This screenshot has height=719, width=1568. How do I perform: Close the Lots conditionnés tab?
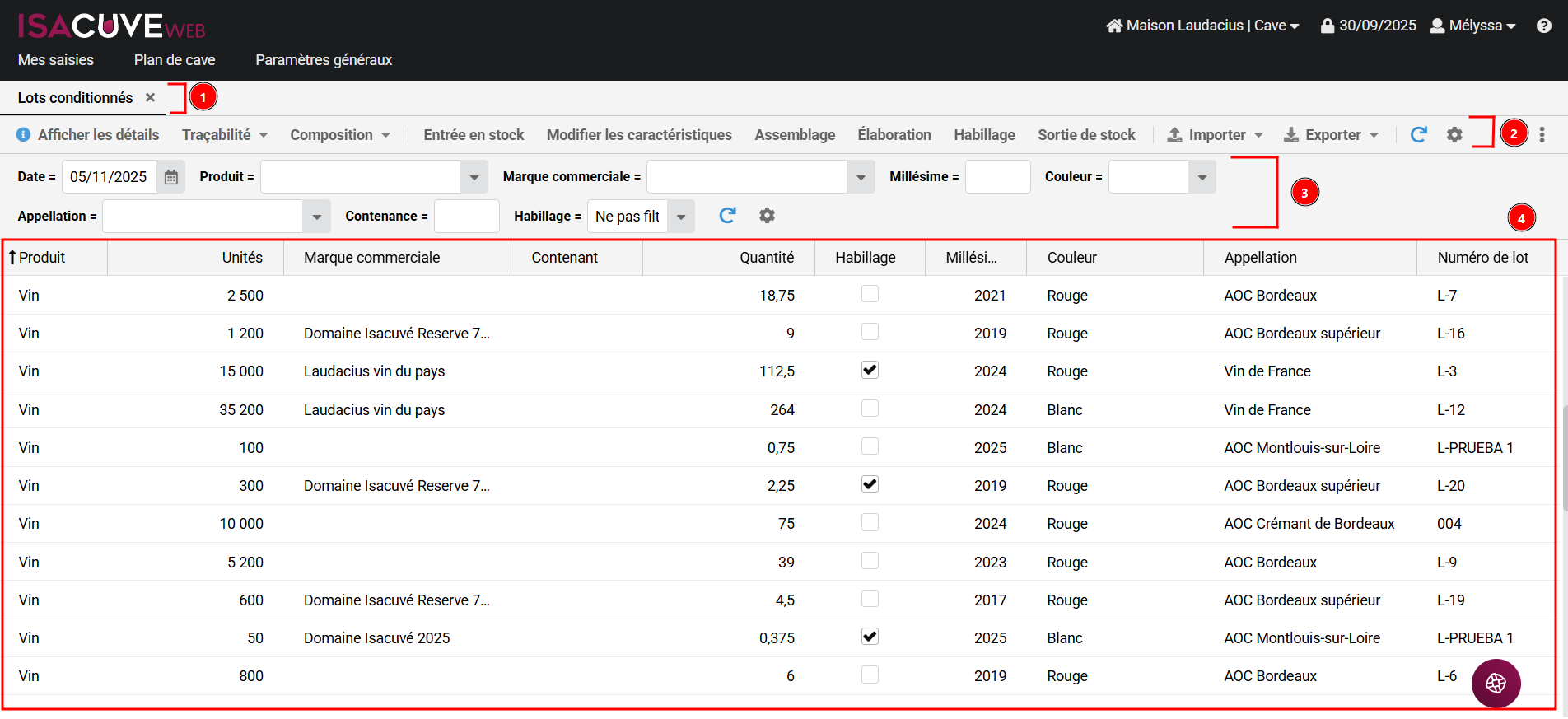click(x=150, y=97)
